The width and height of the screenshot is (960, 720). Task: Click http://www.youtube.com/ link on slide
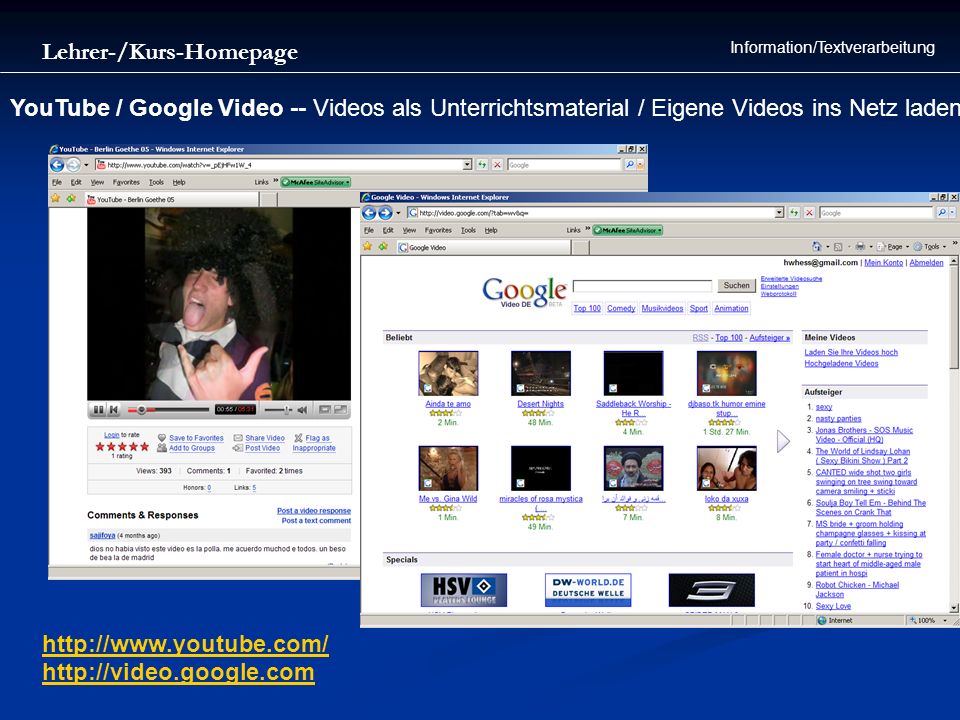point(186,644)
